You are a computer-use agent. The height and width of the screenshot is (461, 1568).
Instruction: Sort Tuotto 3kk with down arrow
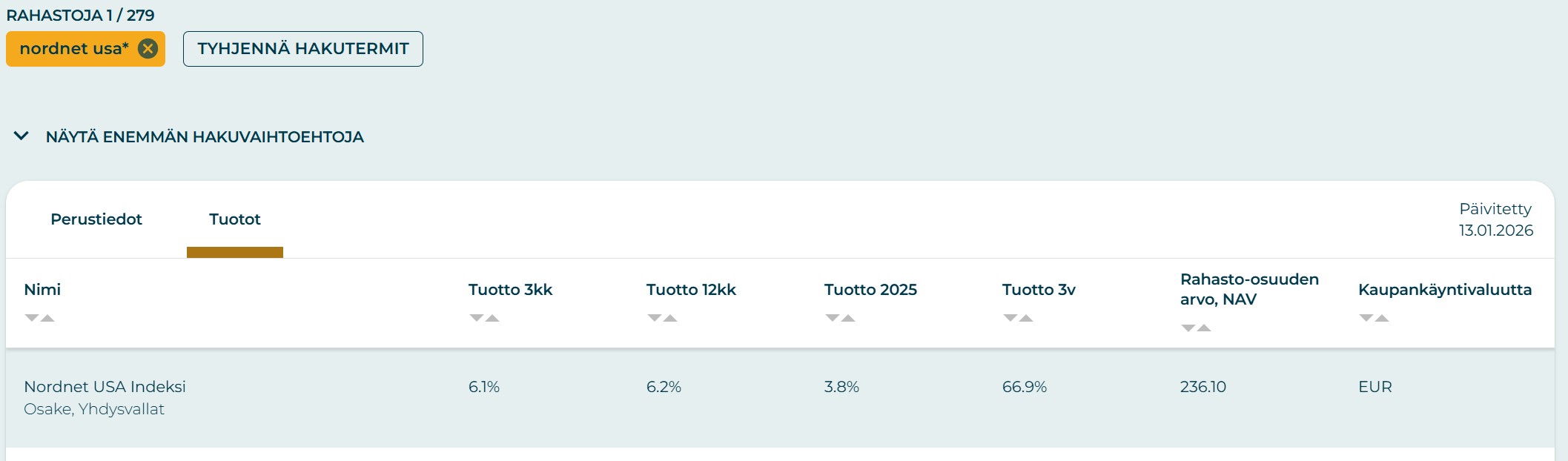[x=476, y=318]
